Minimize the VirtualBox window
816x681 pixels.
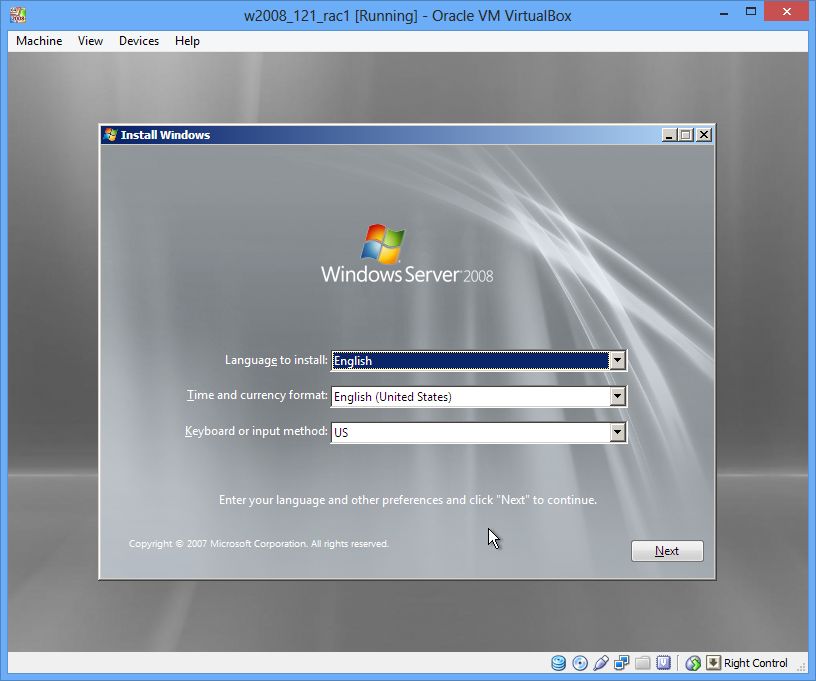pyautogui.click(x=724, y=12)
